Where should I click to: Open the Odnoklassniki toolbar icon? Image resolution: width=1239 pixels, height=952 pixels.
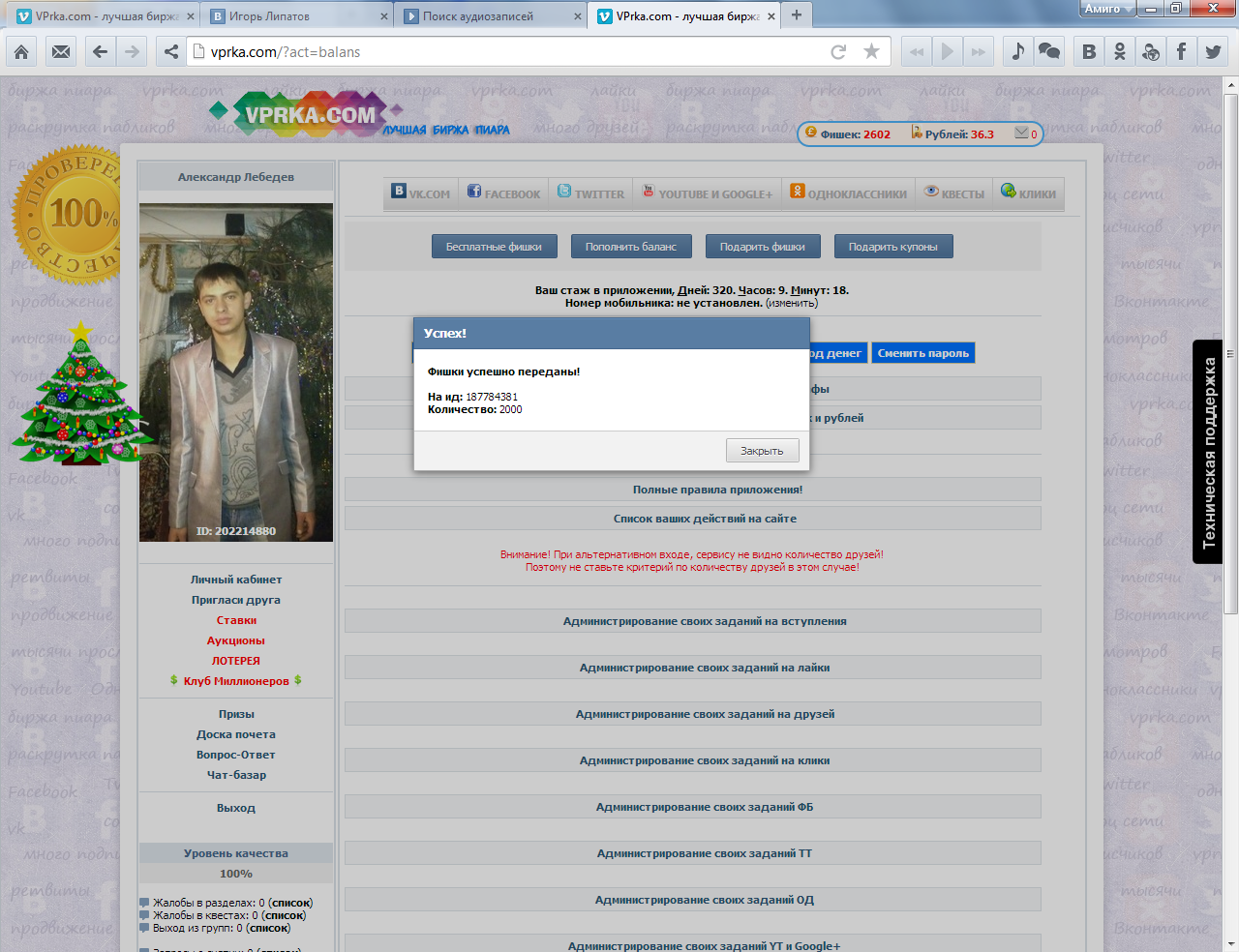tap(1120, 52)
